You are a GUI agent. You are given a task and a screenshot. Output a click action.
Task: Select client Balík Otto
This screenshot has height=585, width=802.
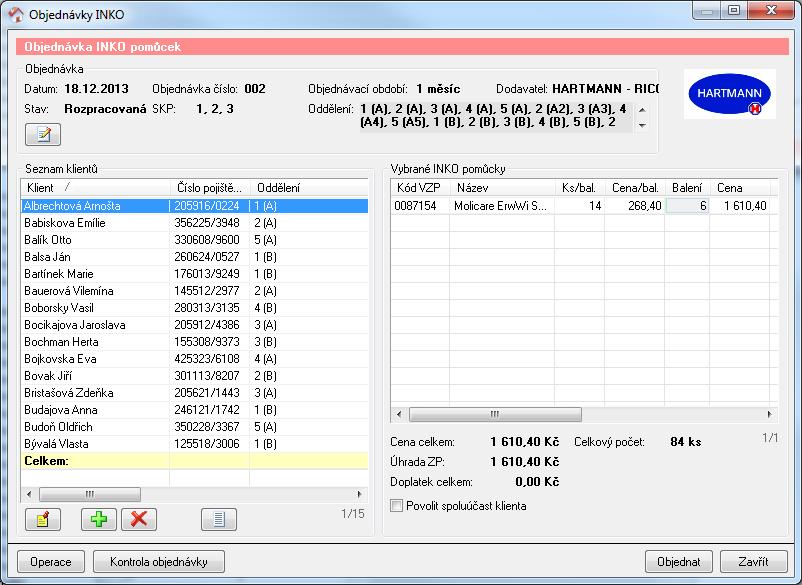pos(194,240)
